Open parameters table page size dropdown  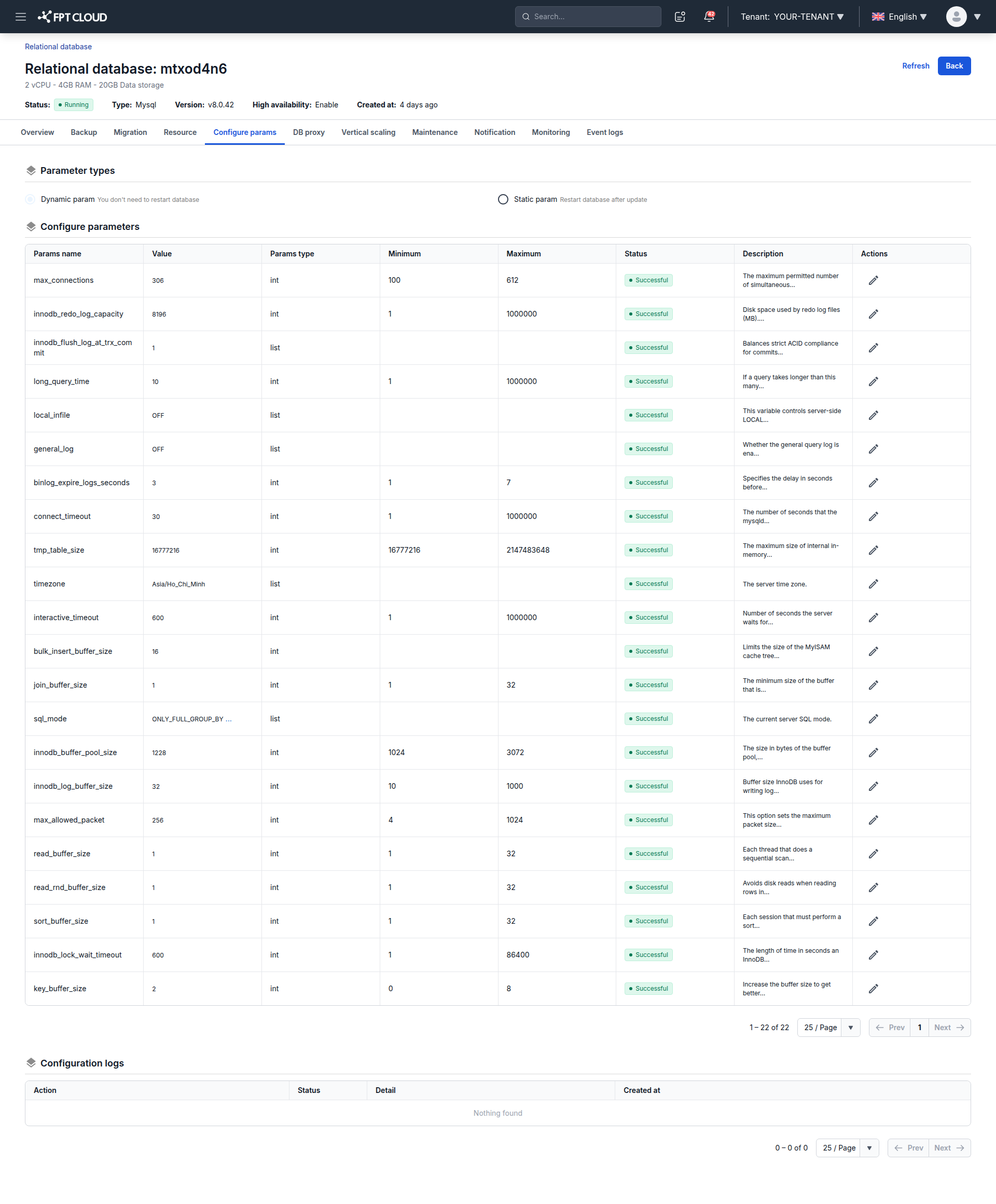828,1028
